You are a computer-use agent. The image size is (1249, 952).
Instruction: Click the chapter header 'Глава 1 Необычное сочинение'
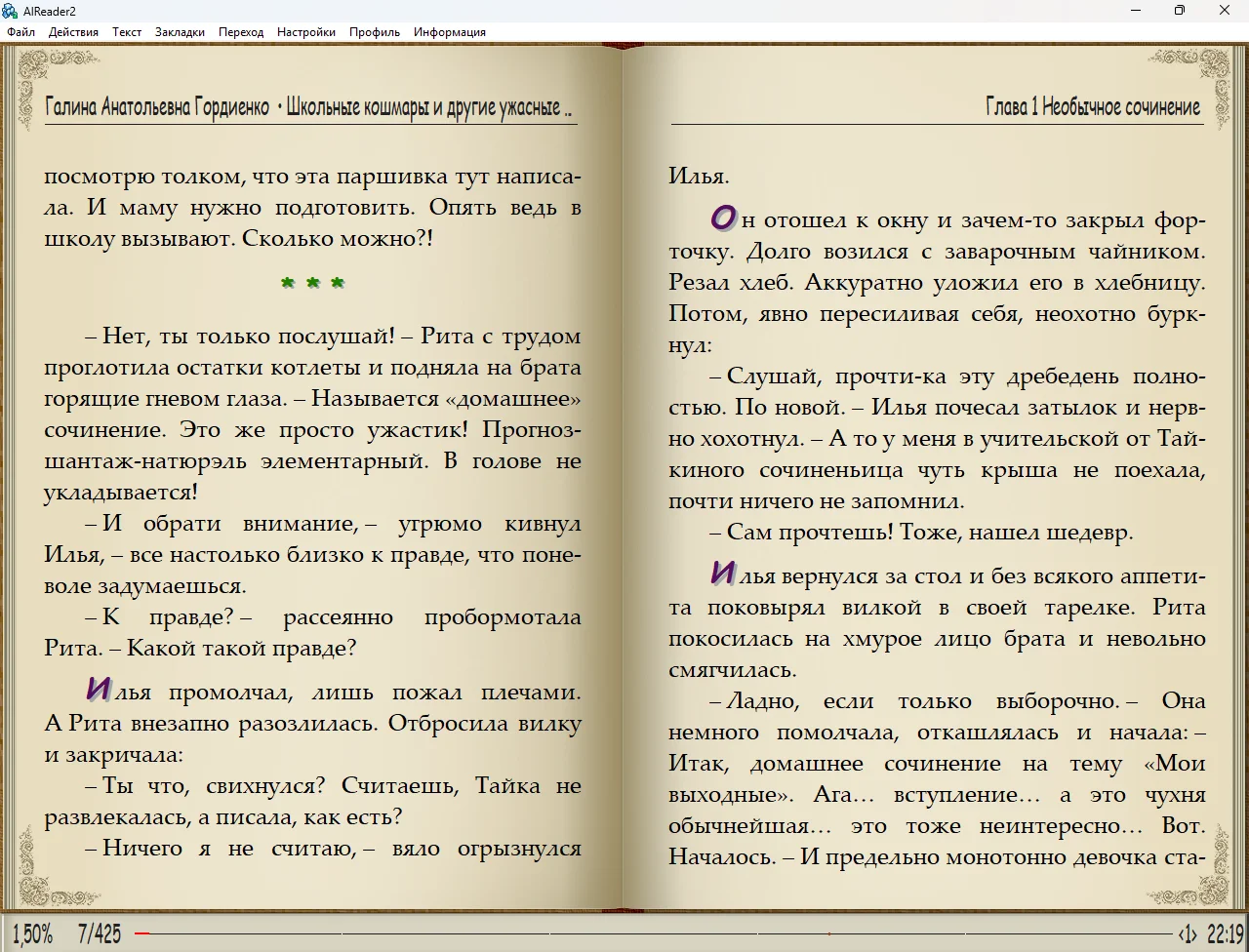(x=1093, y=106)
